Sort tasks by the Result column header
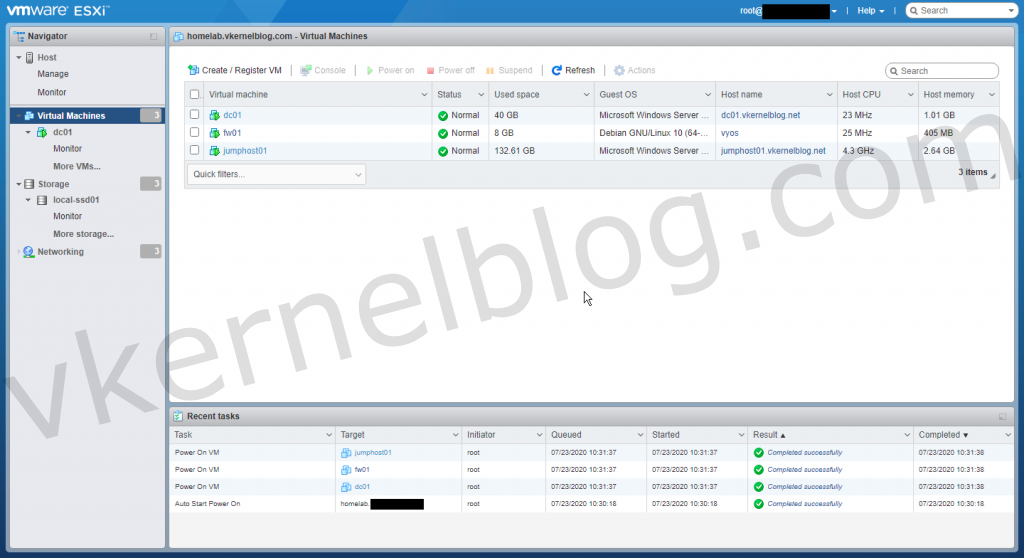Image resolution: width=1024 pixels, height=558 pixels. [x=766, y=435]
